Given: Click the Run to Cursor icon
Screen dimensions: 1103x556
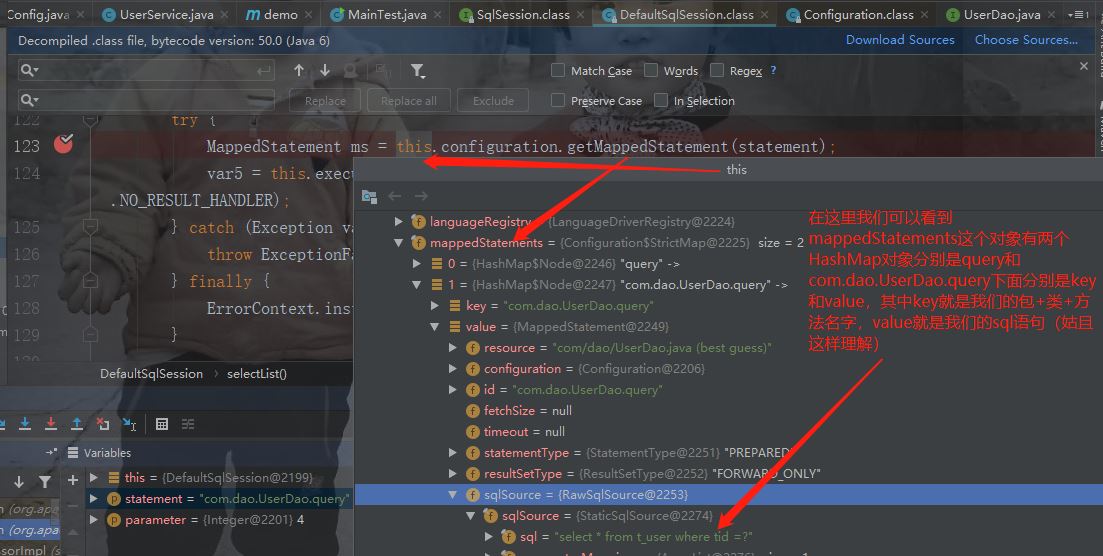Looking at the screenshot, I should point(129,424).
